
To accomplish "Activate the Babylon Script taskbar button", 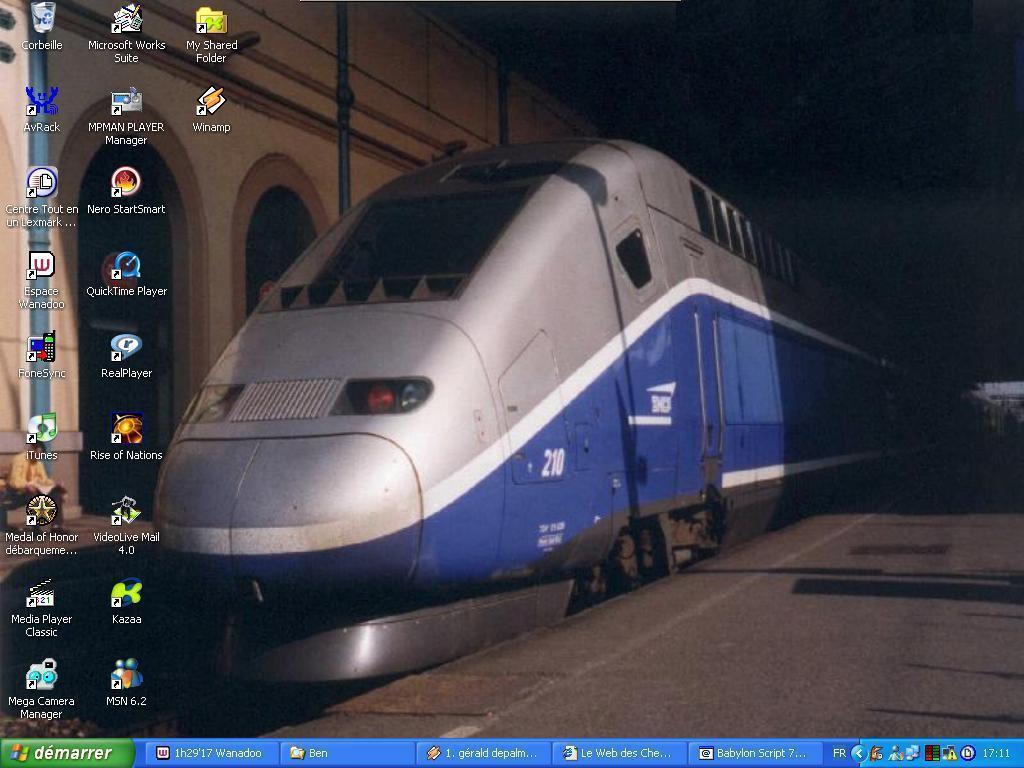I will pos(755,753).
